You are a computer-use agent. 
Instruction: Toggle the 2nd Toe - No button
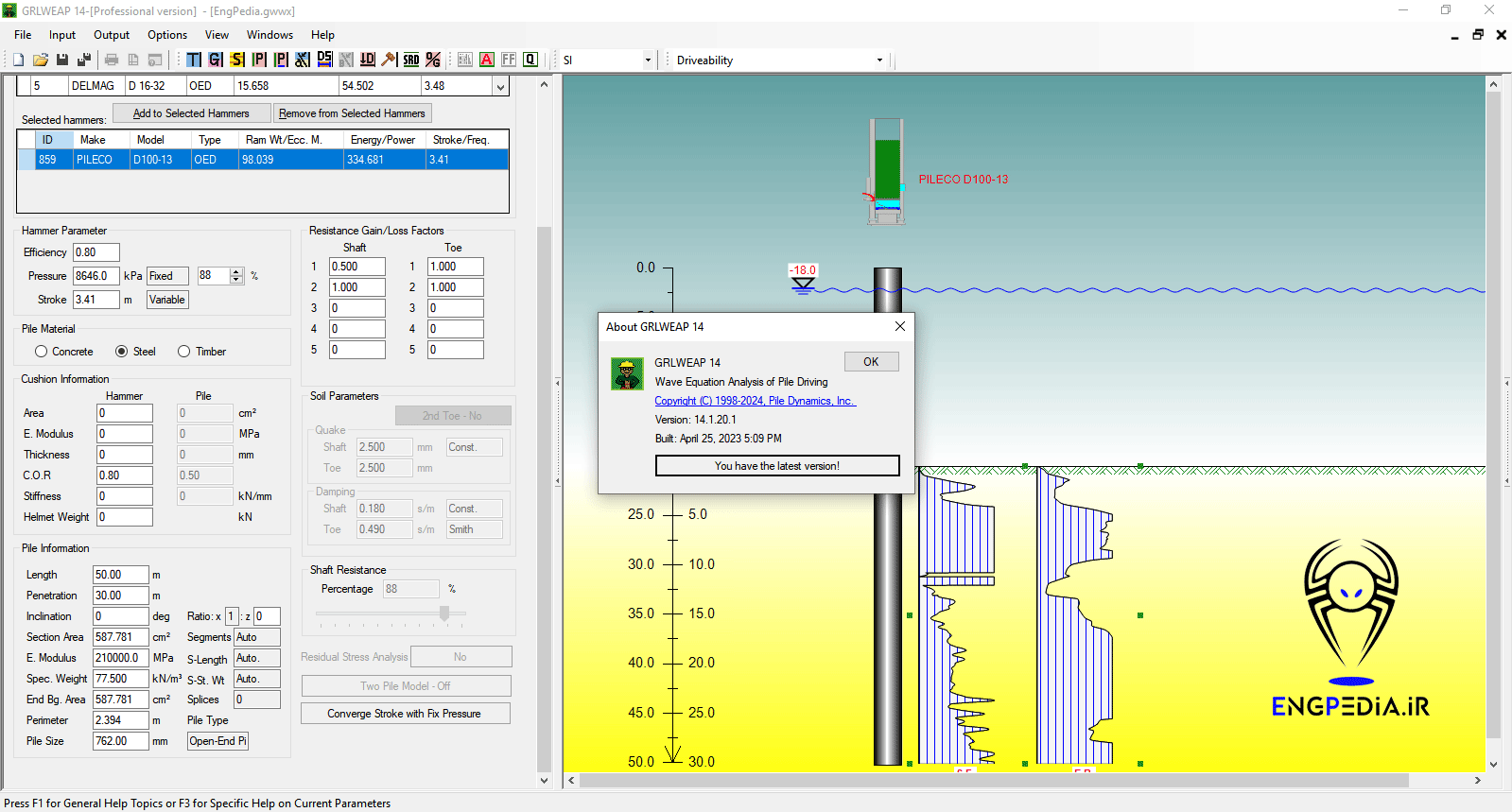pos(453,416)
